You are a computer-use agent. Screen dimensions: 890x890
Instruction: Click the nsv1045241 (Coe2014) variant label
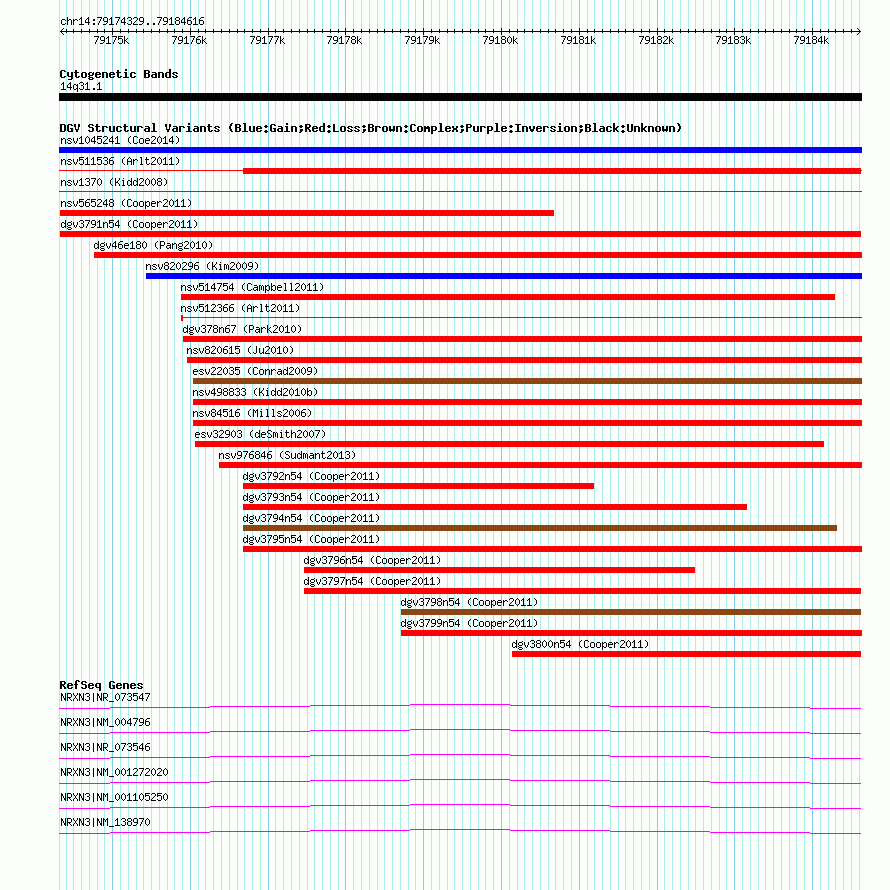point(120,140)
